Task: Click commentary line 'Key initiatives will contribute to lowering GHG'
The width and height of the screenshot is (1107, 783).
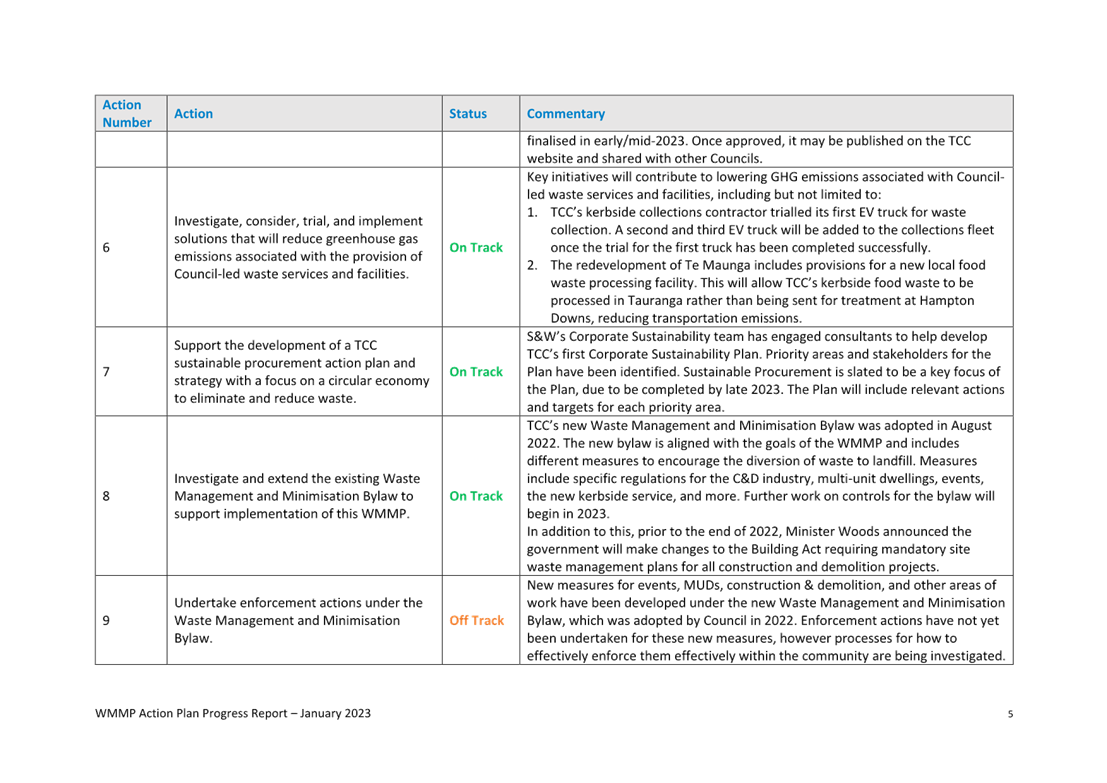Action: point(765,177)
